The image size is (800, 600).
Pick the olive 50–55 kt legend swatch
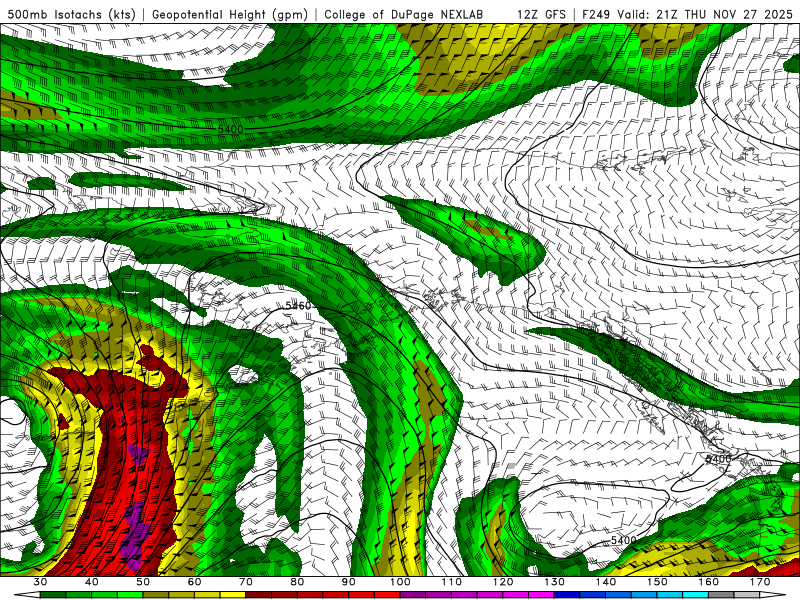(156, 595)
